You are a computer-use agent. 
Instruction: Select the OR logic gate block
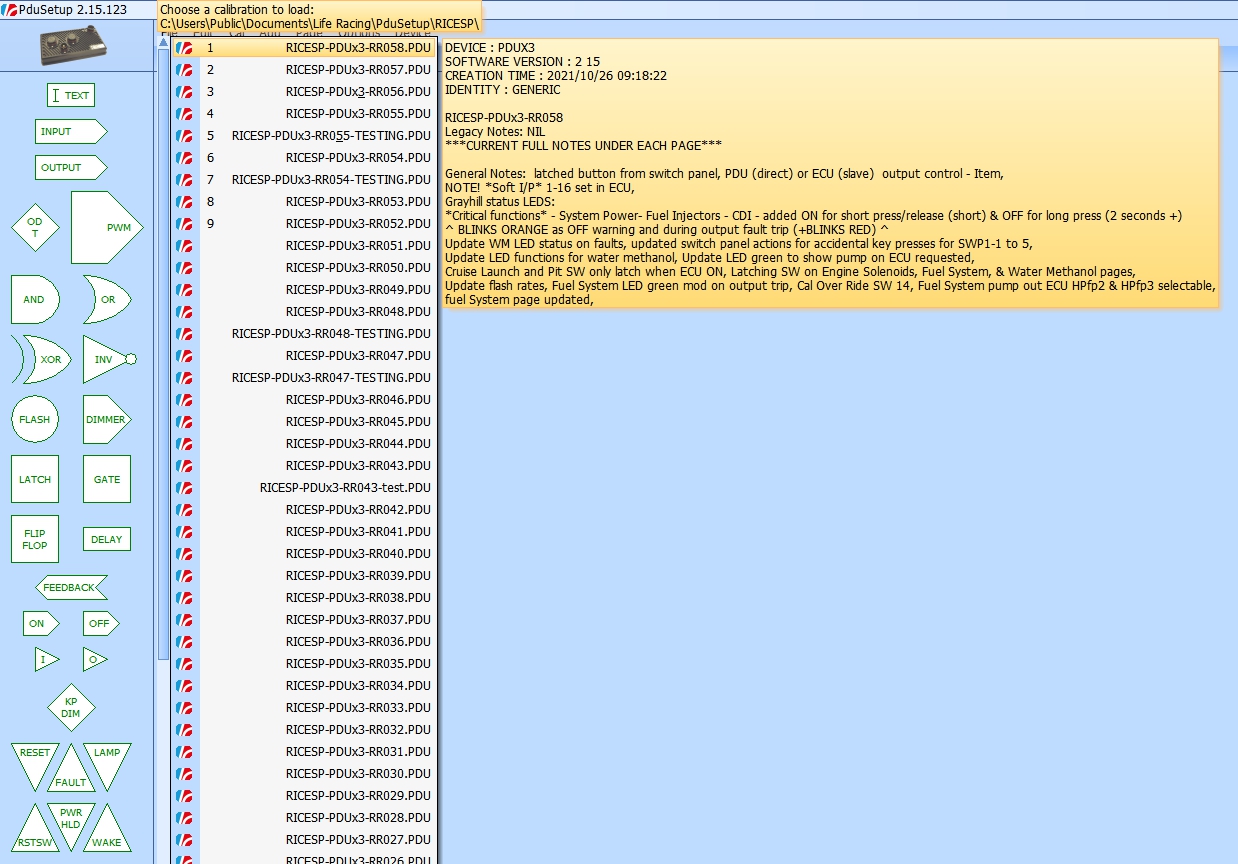click(106, 300)
